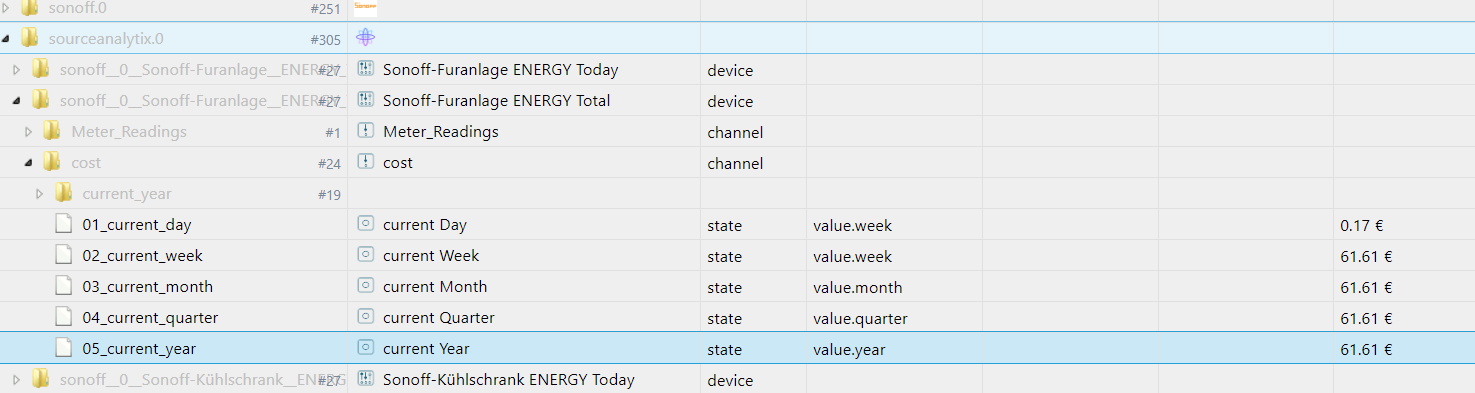Expand the sonoff.0 tree node
The image size is (1475, 393).
[6, 9]
